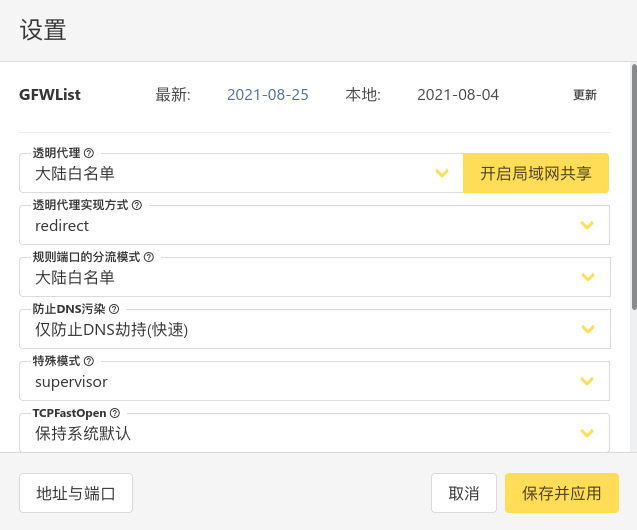The height and width of the screenshot is (530, 637).
Task: Open 地址与端口 settings
Action: (x=76, y=493)
